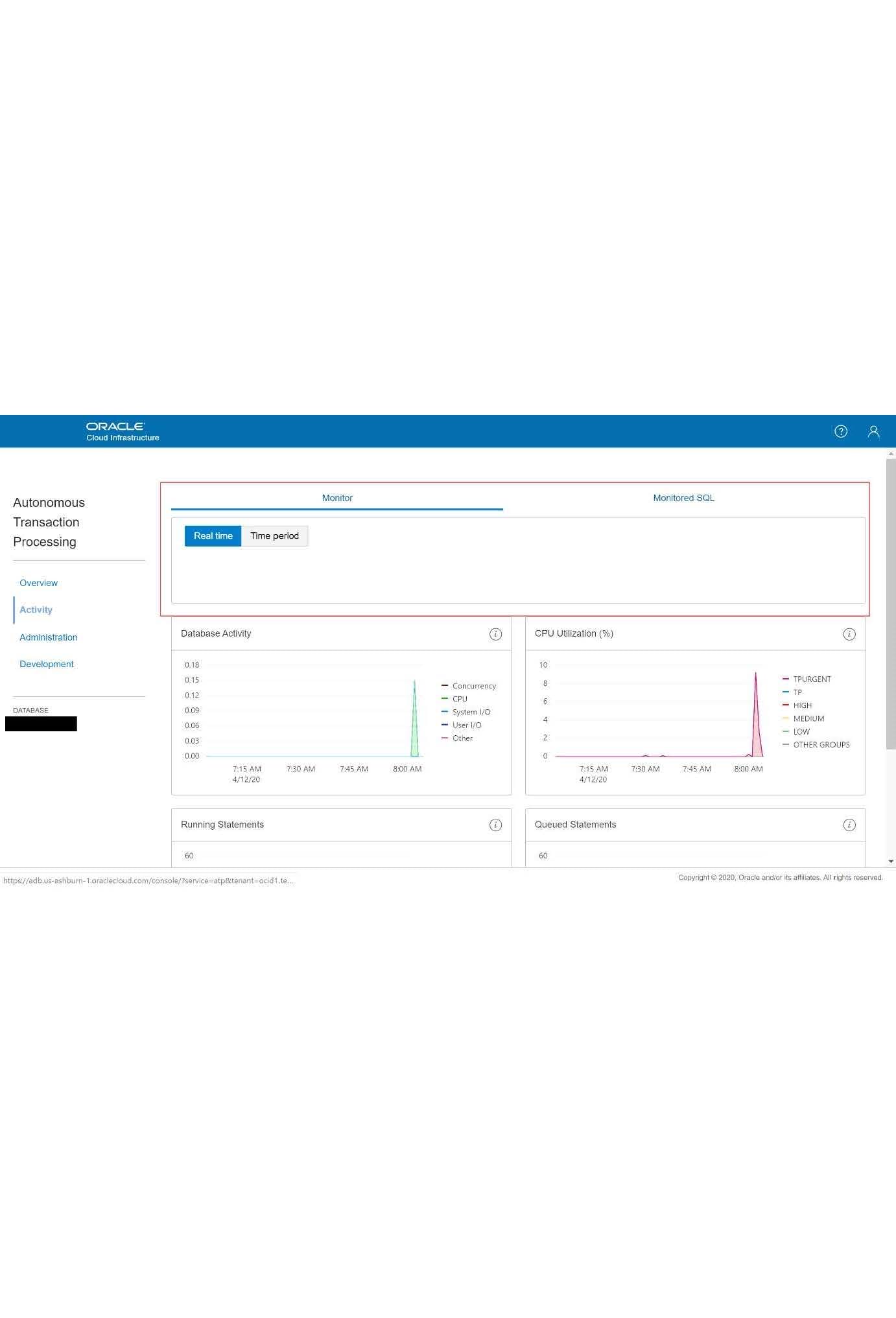
Task: Show info for Database Activity chart
Action: click(x=495, y=634)
